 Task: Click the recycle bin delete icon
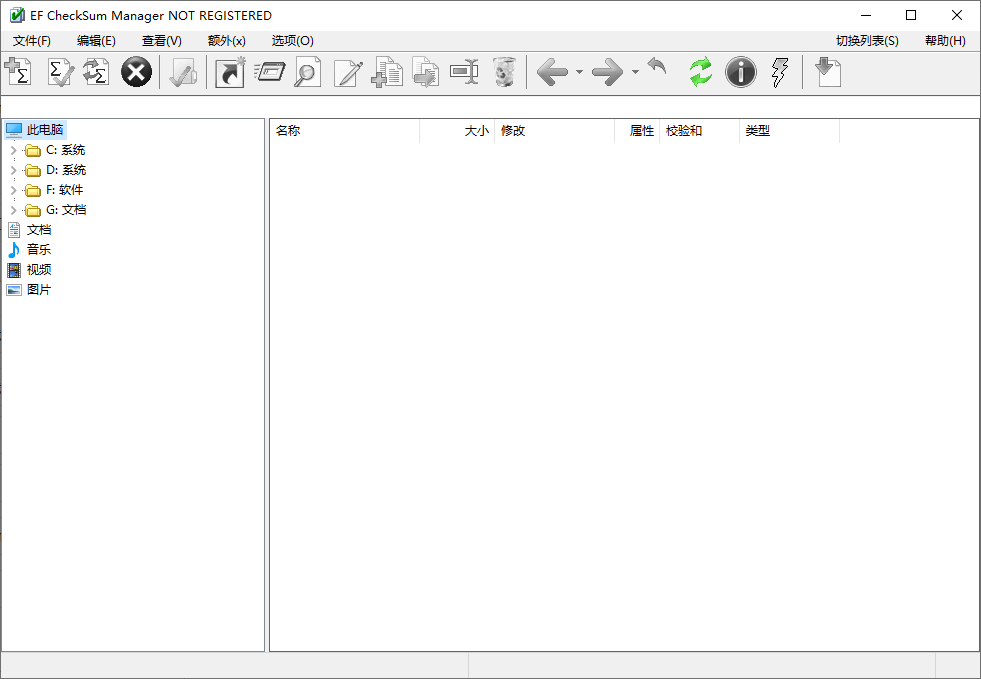(x=504, y=72)
